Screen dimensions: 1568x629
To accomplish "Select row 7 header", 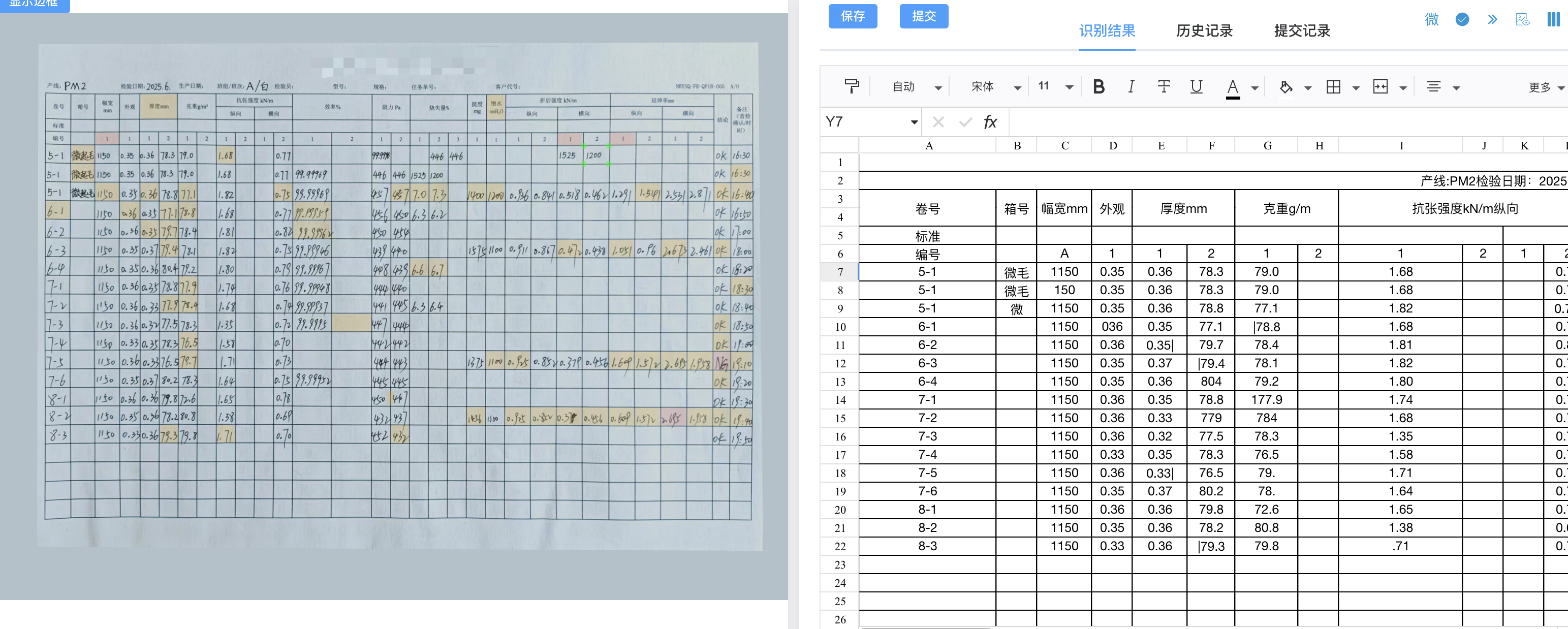I will tap(840, 272).
